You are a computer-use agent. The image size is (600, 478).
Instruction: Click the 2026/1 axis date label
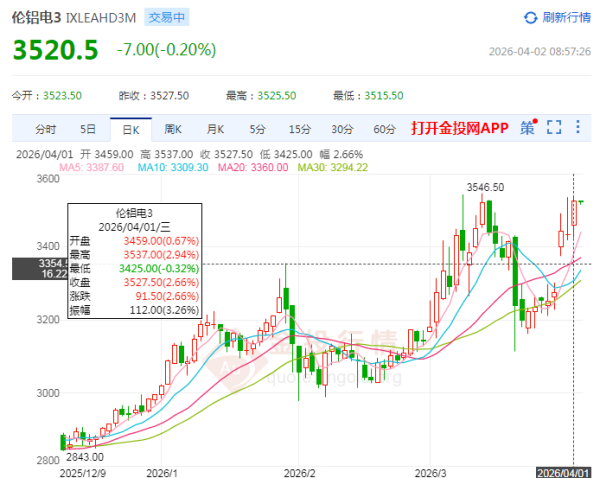point(162,473)
